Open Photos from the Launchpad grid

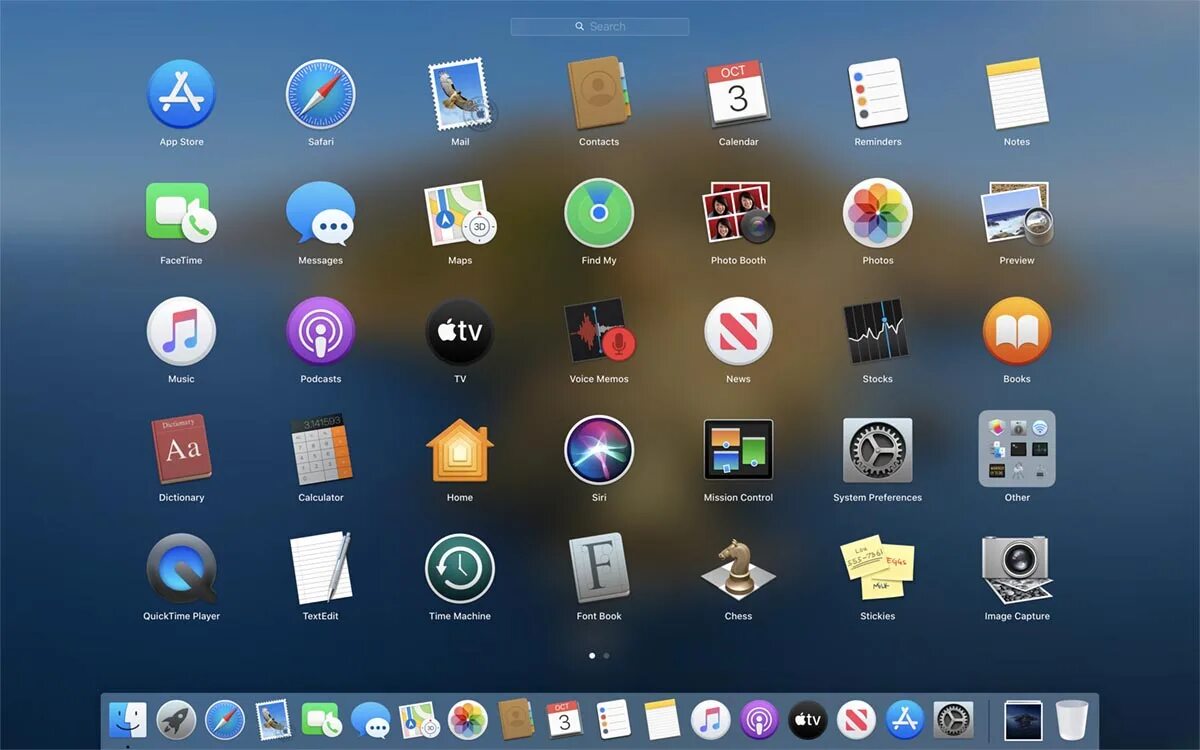877,213
